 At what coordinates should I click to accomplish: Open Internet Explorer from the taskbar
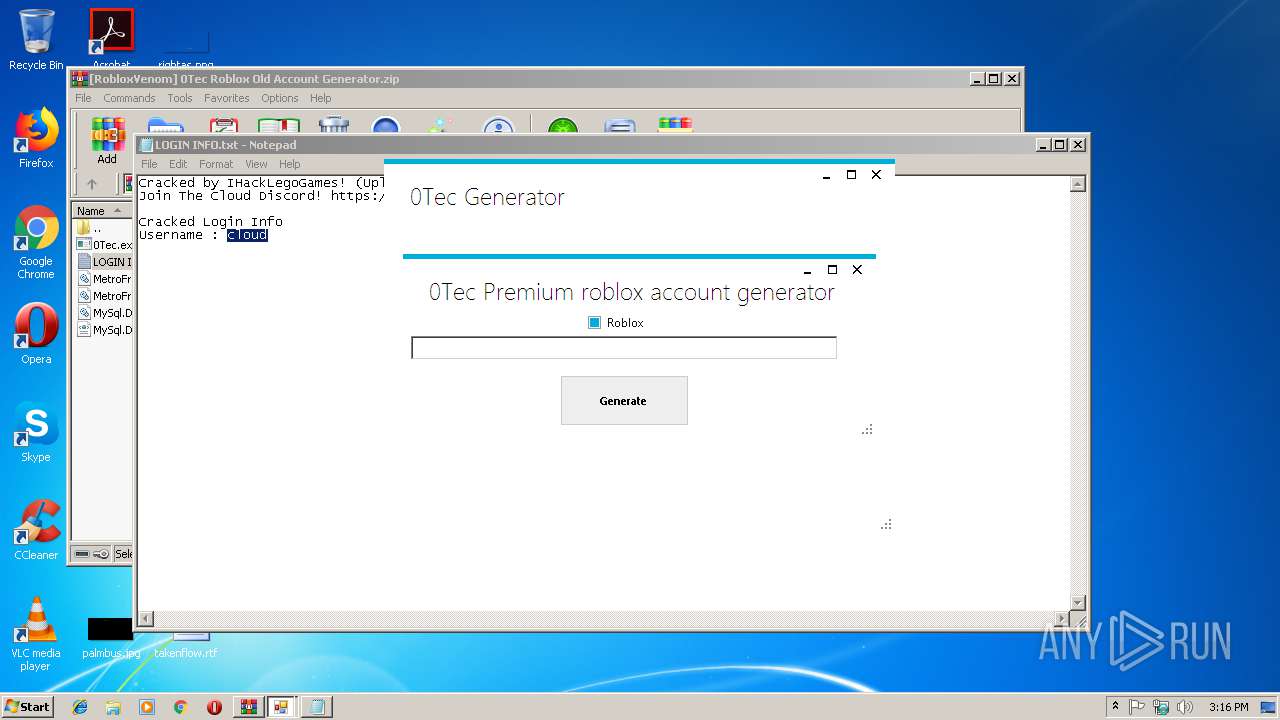[x=80, y=707]
